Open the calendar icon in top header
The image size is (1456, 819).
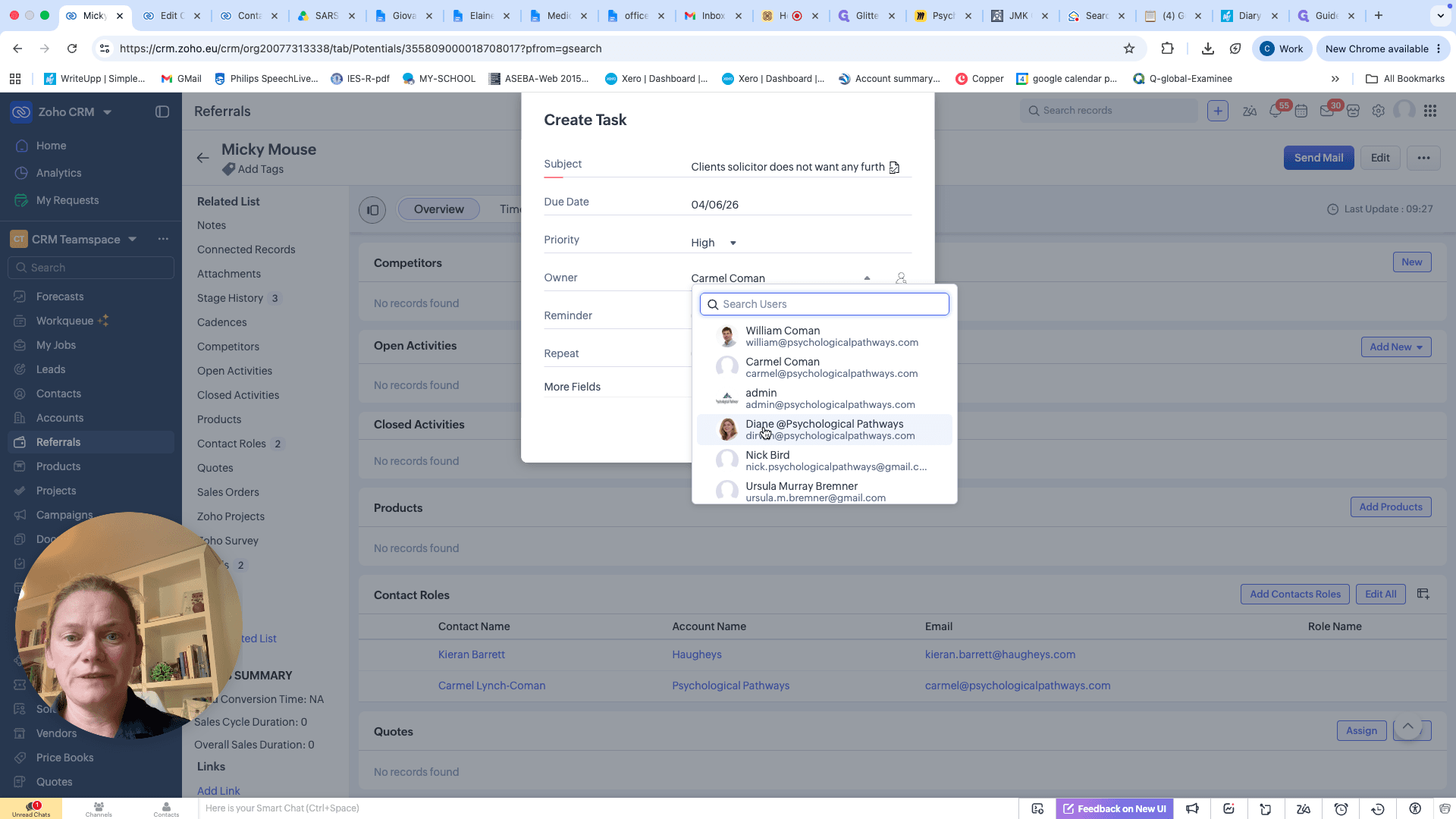[1301, 111]
